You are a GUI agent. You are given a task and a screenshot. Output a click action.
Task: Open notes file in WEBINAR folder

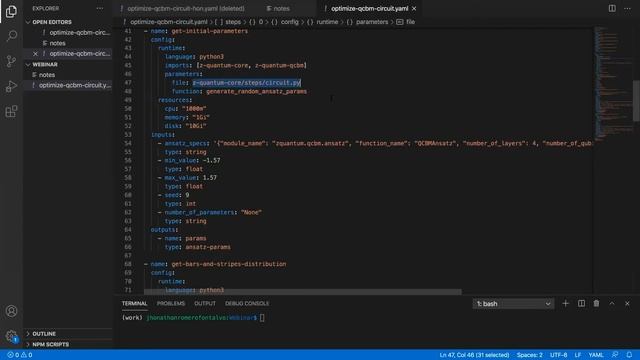(x=47, y=75)
